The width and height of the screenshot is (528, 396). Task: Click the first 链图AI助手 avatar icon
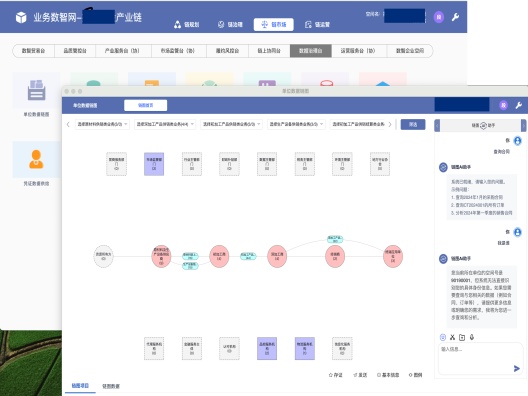pyautogui.click(x=443, y=167)
